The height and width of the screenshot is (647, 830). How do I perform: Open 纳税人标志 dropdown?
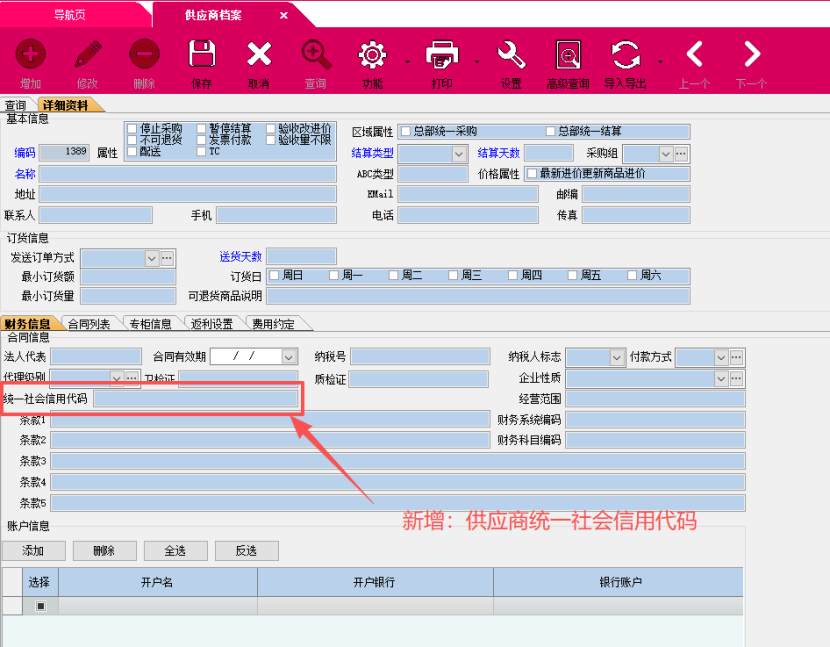click(x=617, y=358)
